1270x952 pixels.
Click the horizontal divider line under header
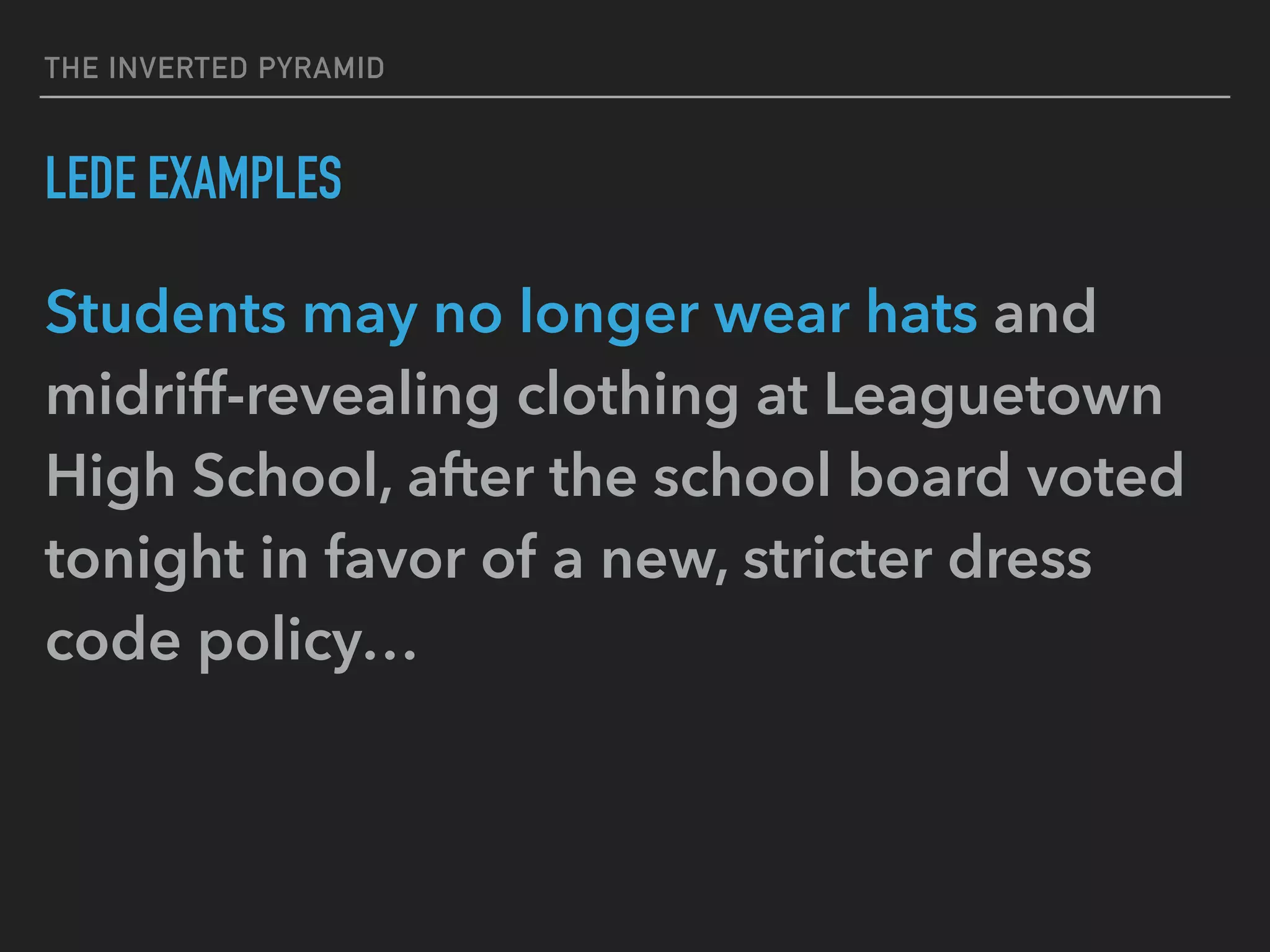click(x=634, y=97)
